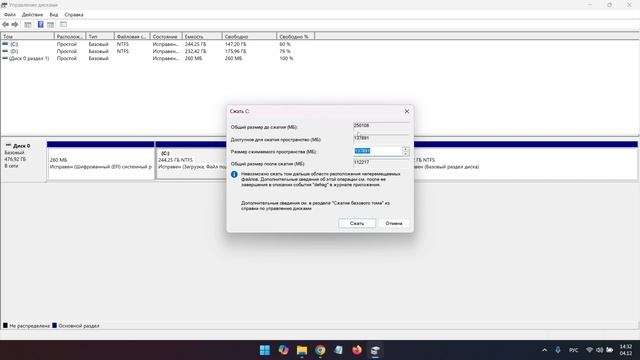Open the Вид menu
The image size is (640, 360).
click(53, 15)
